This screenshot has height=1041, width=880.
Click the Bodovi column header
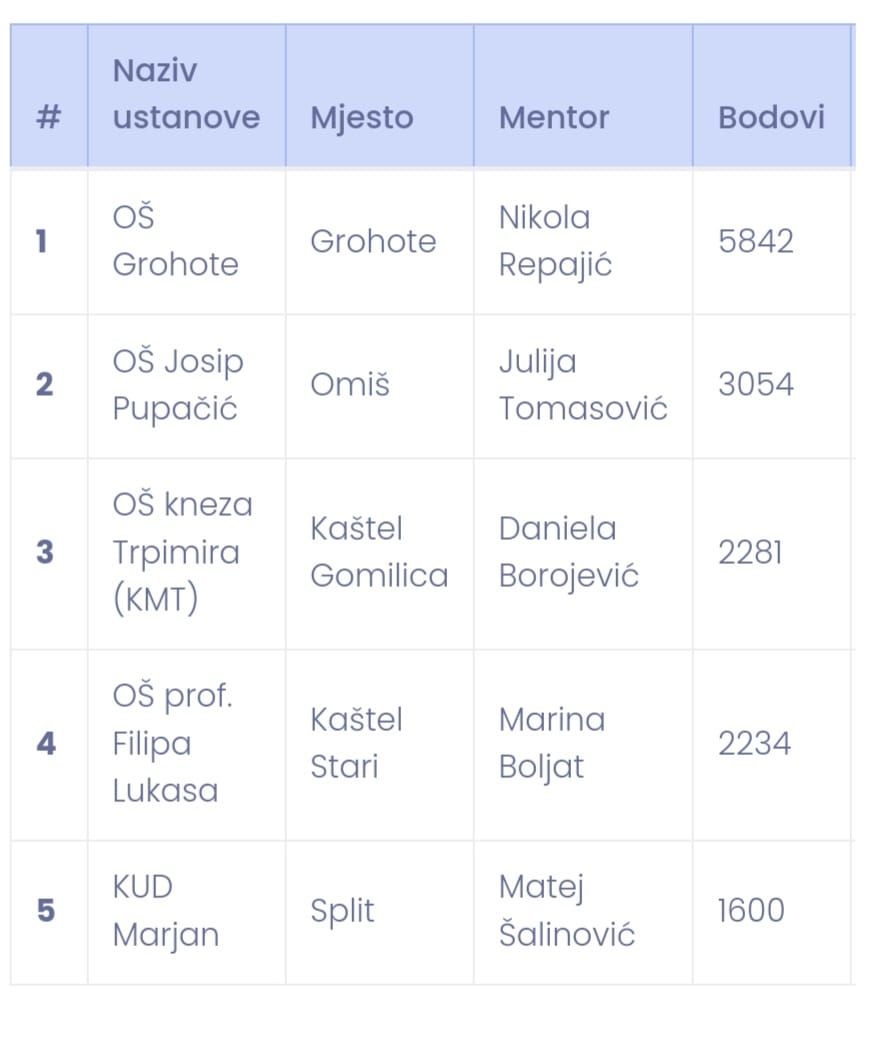click(772, 94)
